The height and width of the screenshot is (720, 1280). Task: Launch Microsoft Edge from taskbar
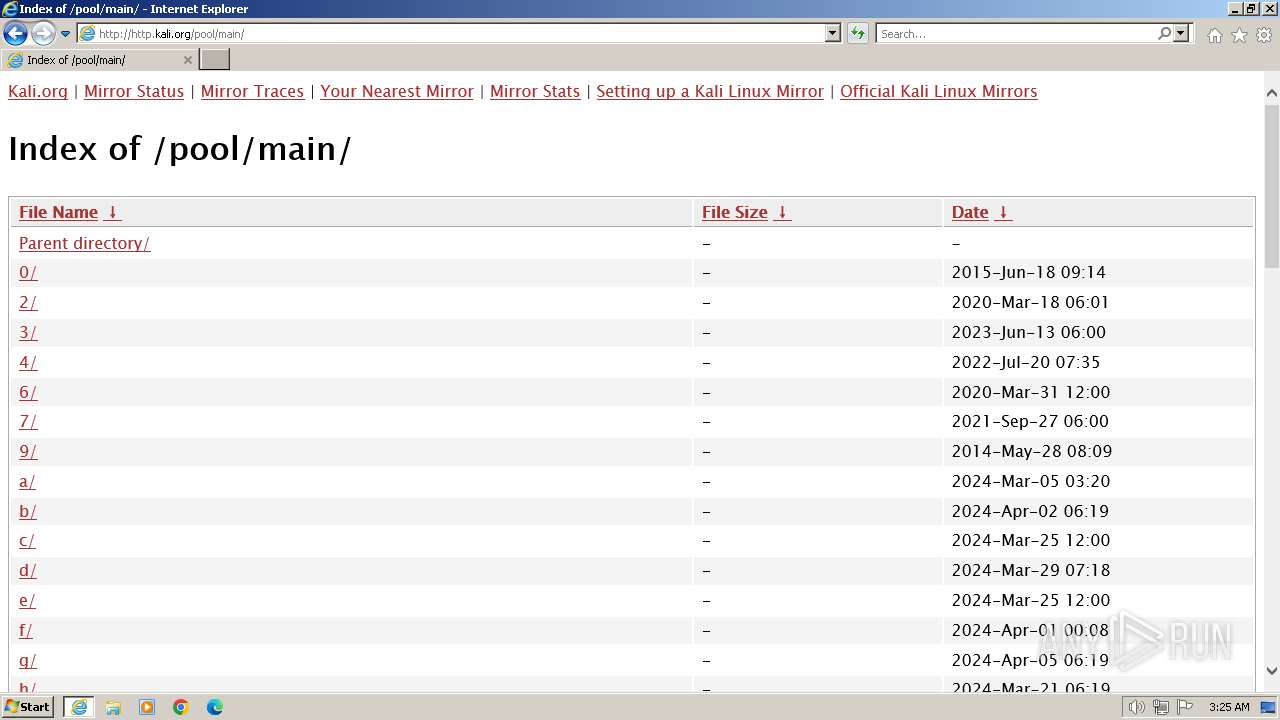(215, 707)
